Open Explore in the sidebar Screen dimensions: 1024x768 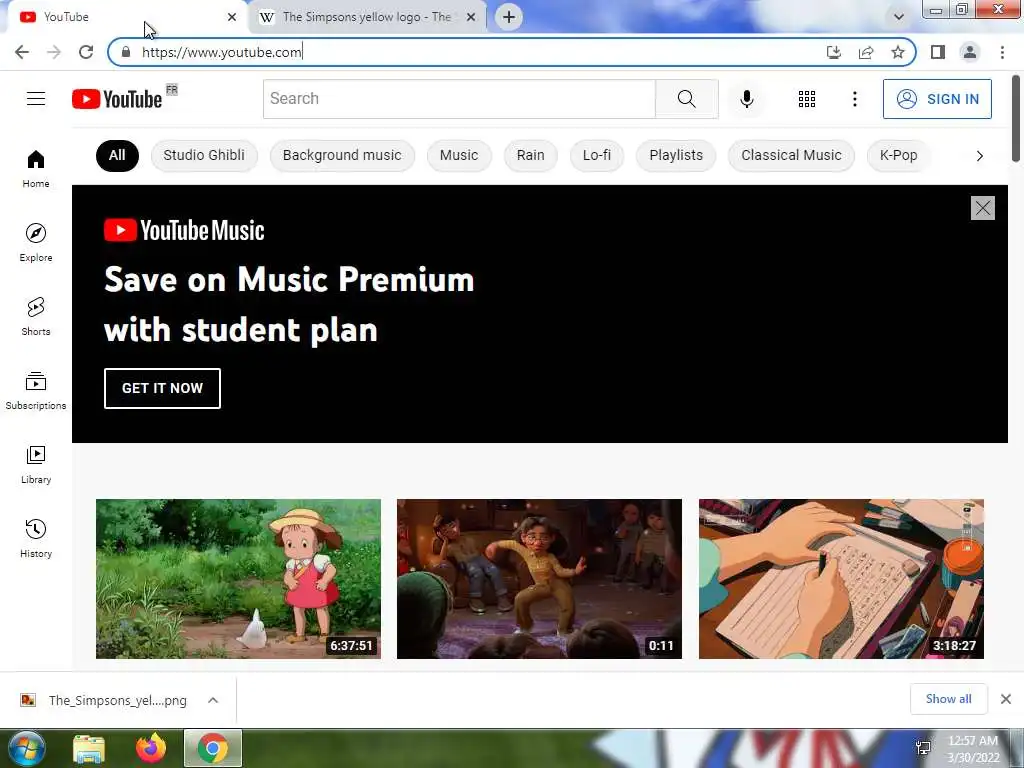coord(36,242)
